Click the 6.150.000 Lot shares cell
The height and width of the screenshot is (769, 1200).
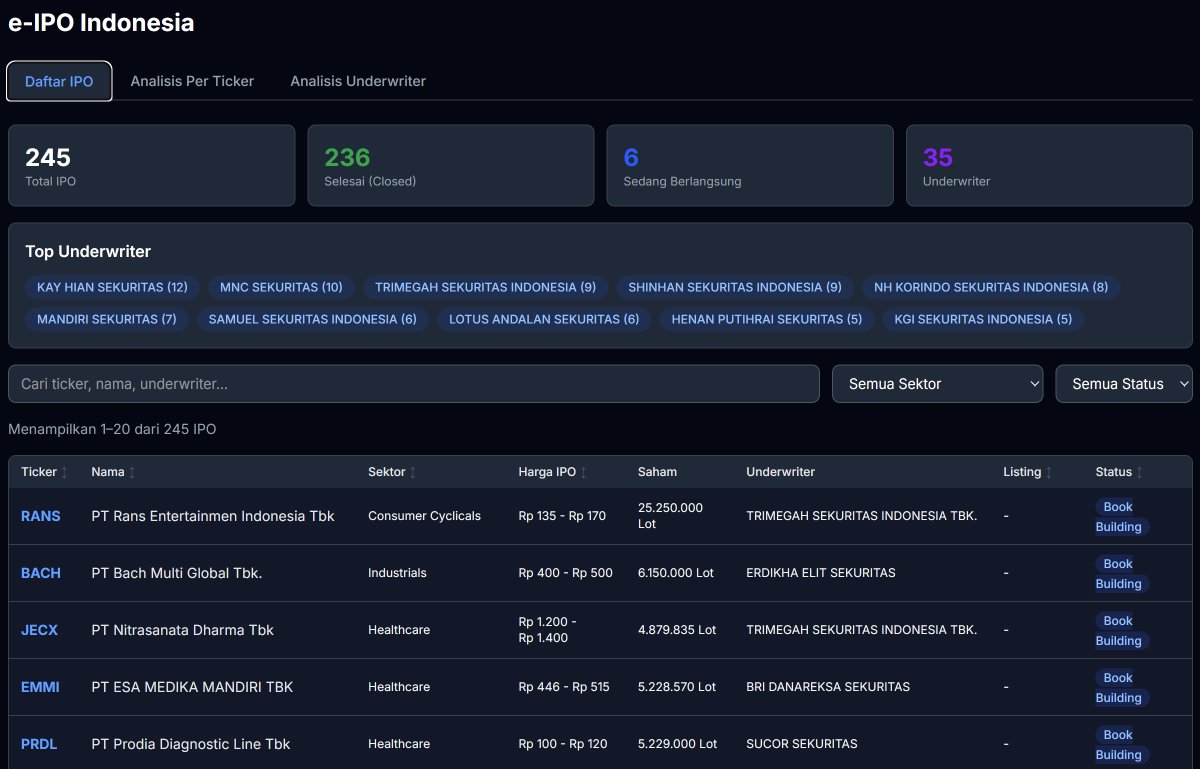676,573
